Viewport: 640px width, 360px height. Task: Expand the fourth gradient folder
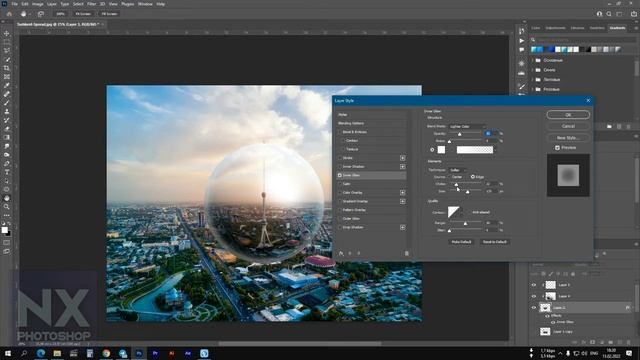[x=533, y=89]
